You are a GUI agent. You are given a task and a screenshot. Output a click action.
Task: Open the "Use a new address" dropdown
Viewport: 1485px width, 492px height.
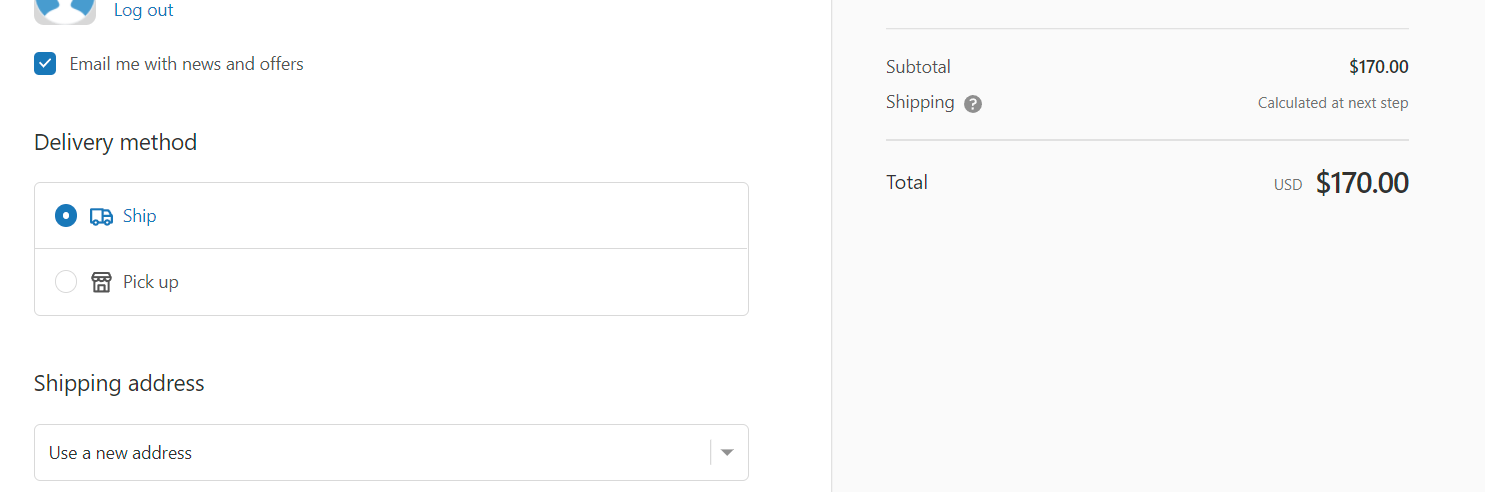coord(370,453)
